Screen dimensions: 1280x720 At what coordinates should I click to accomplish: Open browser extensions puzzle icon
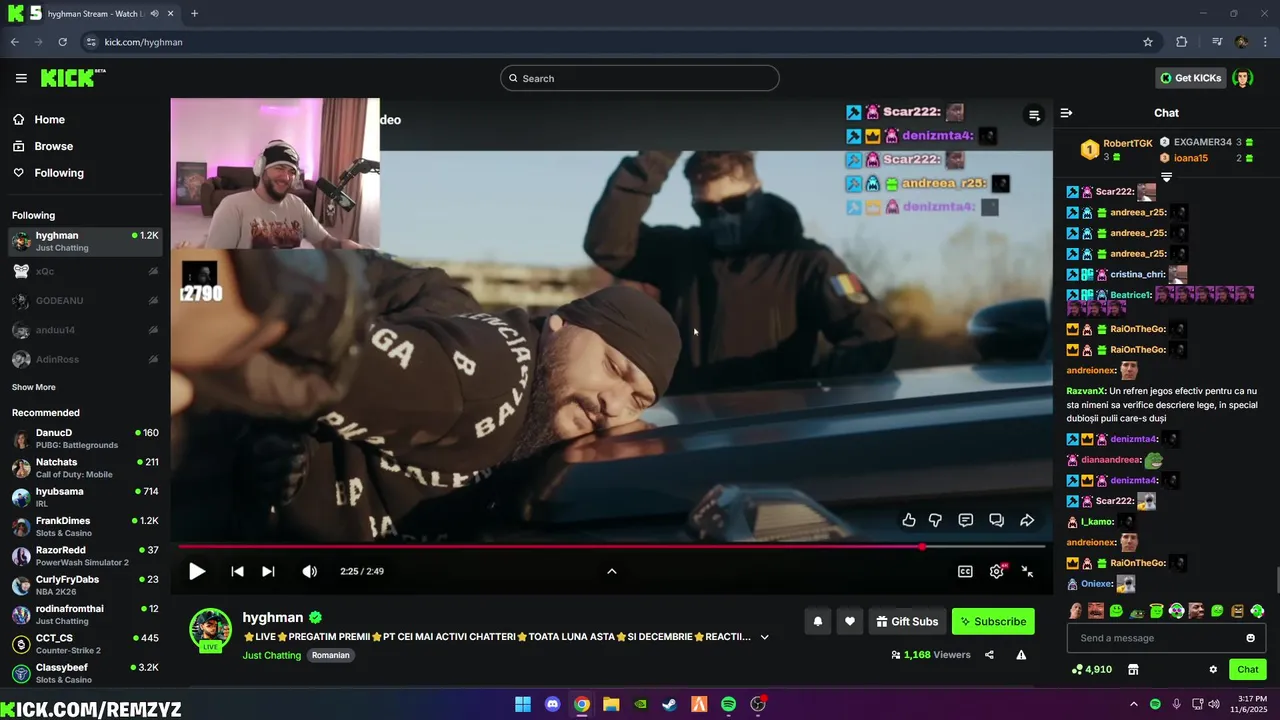pyautogui.click(x=1182, y=42)
